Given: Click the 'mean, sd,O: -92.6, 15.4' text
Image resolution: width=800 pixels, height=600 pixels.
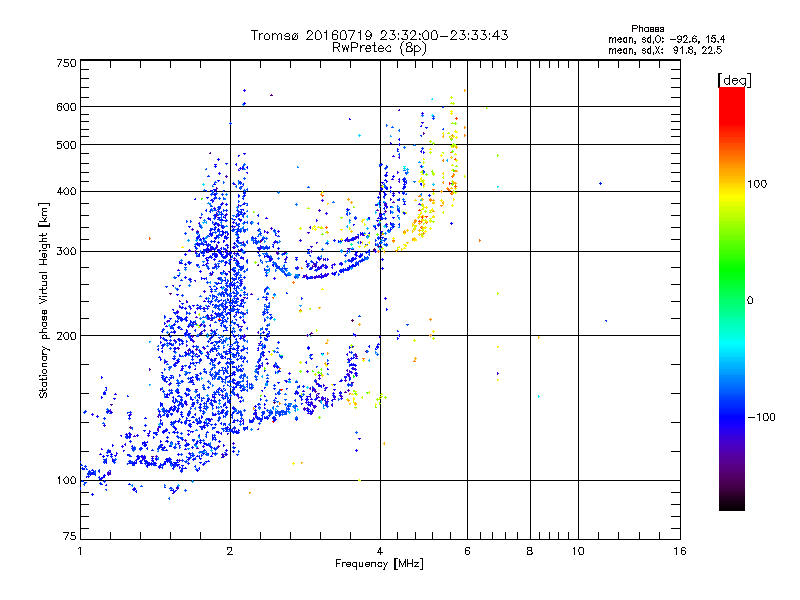Looking at the screenshot, I should (666, 39).
